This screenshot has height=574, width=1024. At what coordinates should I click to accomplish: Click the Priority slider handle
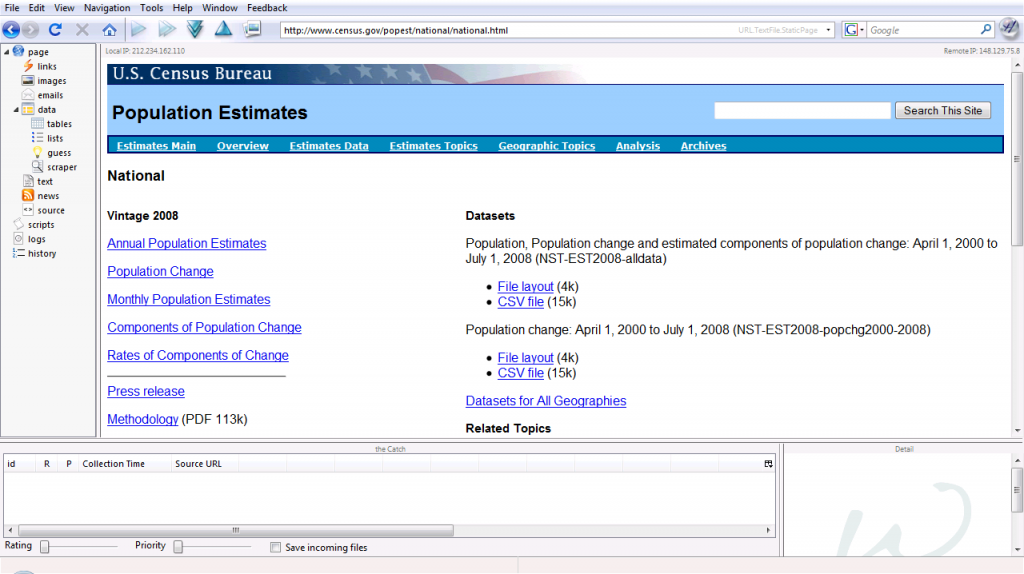pos(178,546)
